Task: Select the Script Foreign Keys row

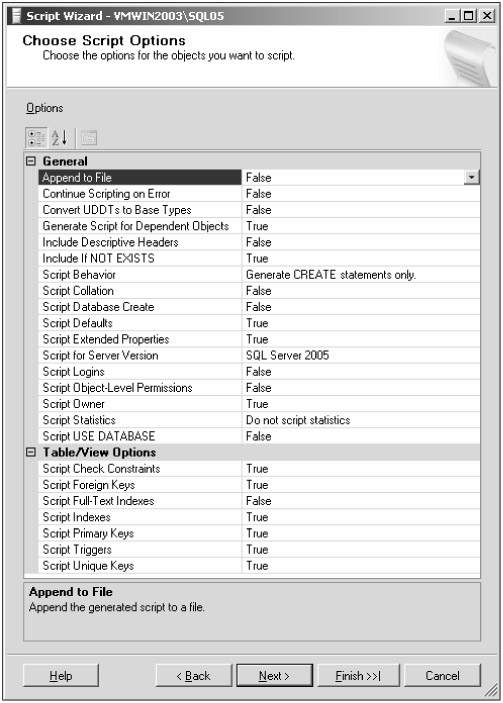Action: point(259,485)
